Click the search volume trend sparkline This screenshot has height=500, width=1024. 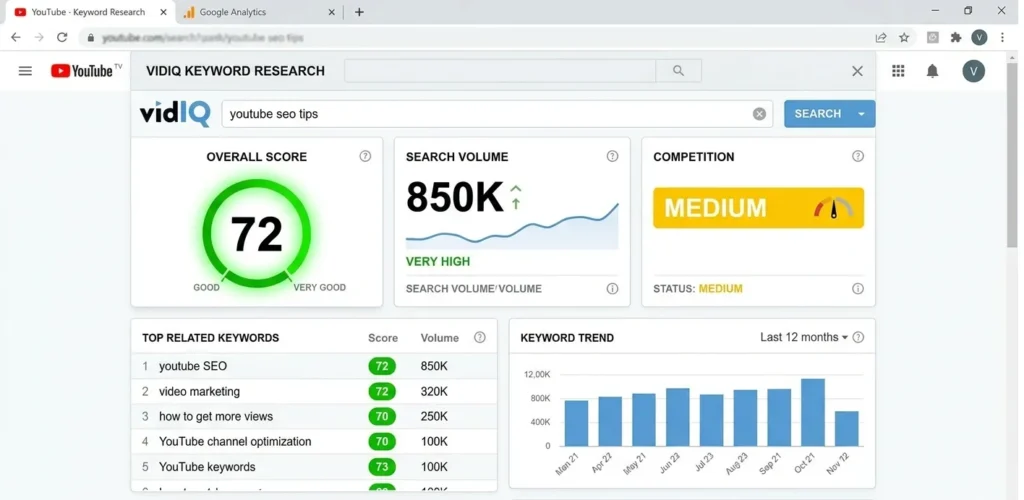pos(512,227)
